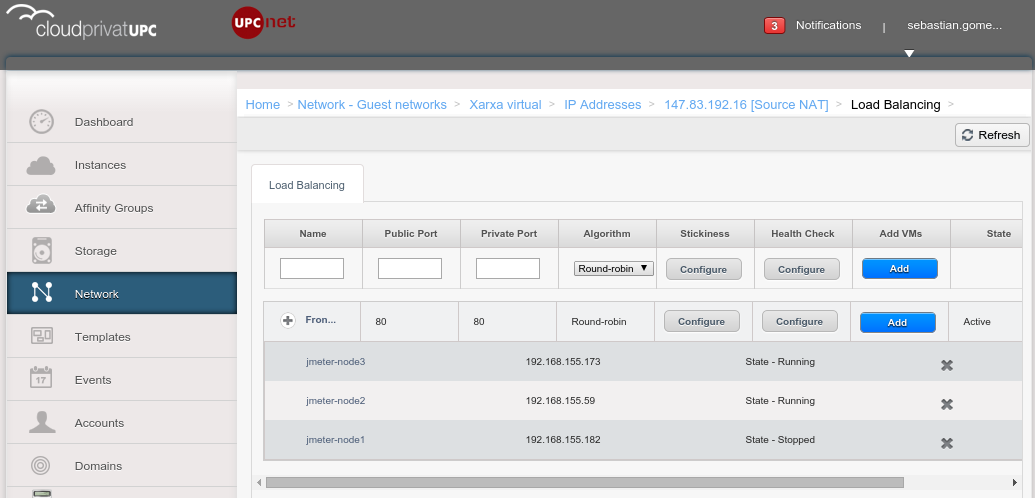Open the Round-robin algorithm dropdown
The height and width of the screenshot is (498, 1035).
tap(614, 268)
